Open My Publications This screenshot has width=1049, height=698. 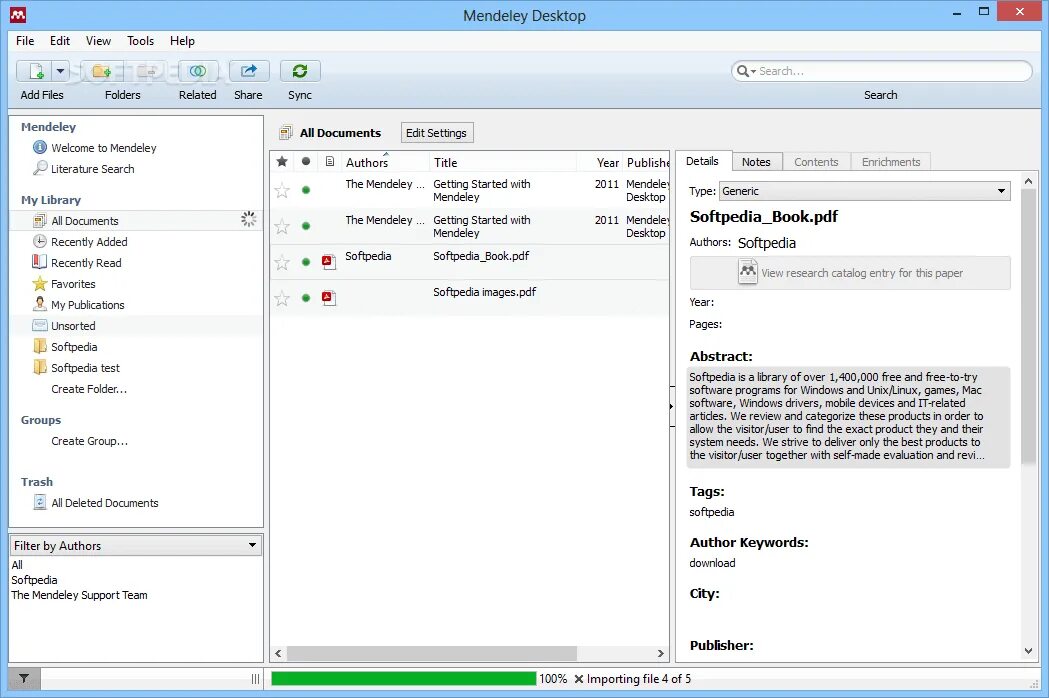coord(88,305)
